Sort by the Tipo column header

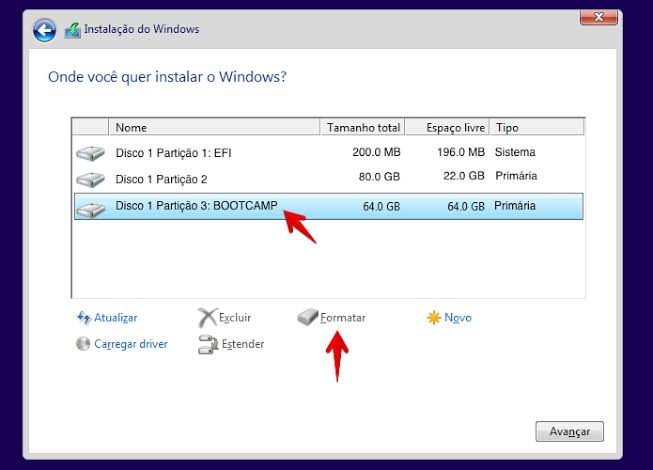537,127
